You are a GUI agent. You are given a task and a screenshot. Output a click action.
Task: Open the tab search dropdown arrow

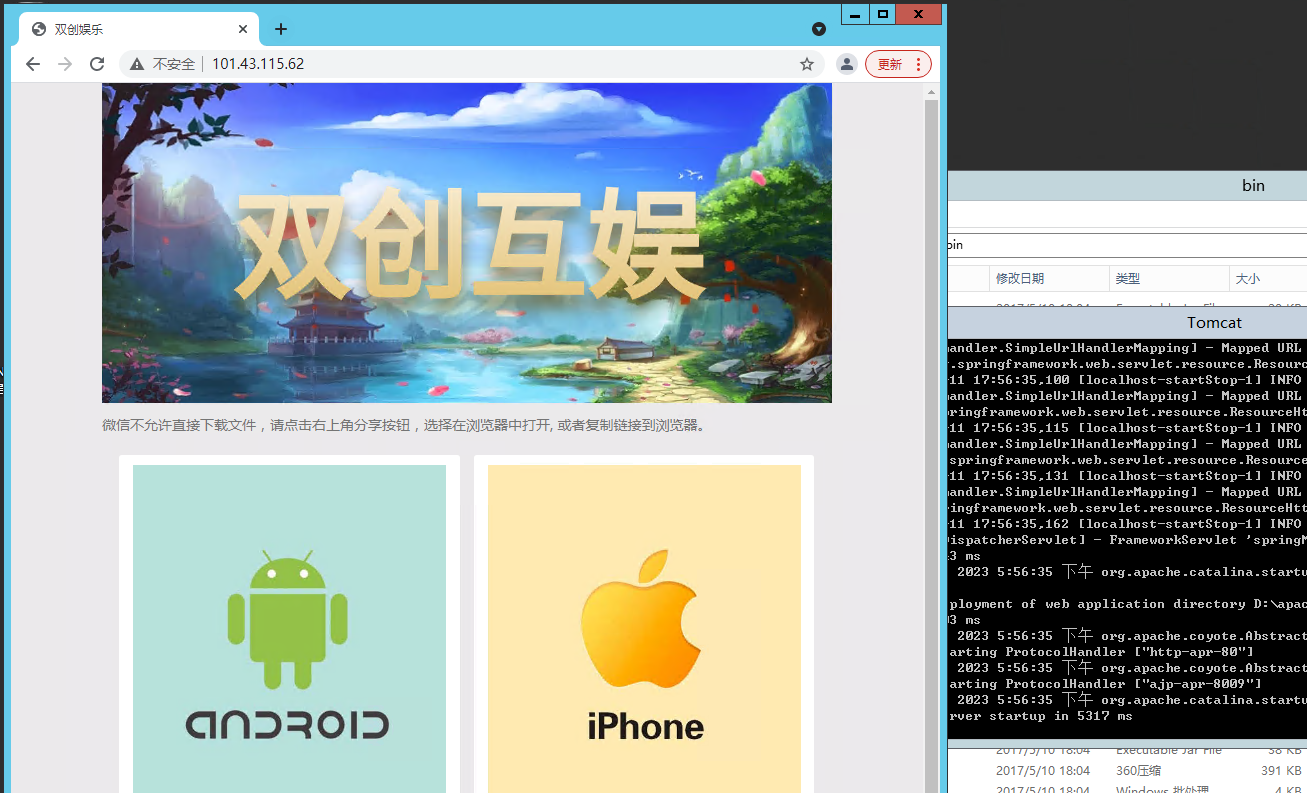pos(819,29)
